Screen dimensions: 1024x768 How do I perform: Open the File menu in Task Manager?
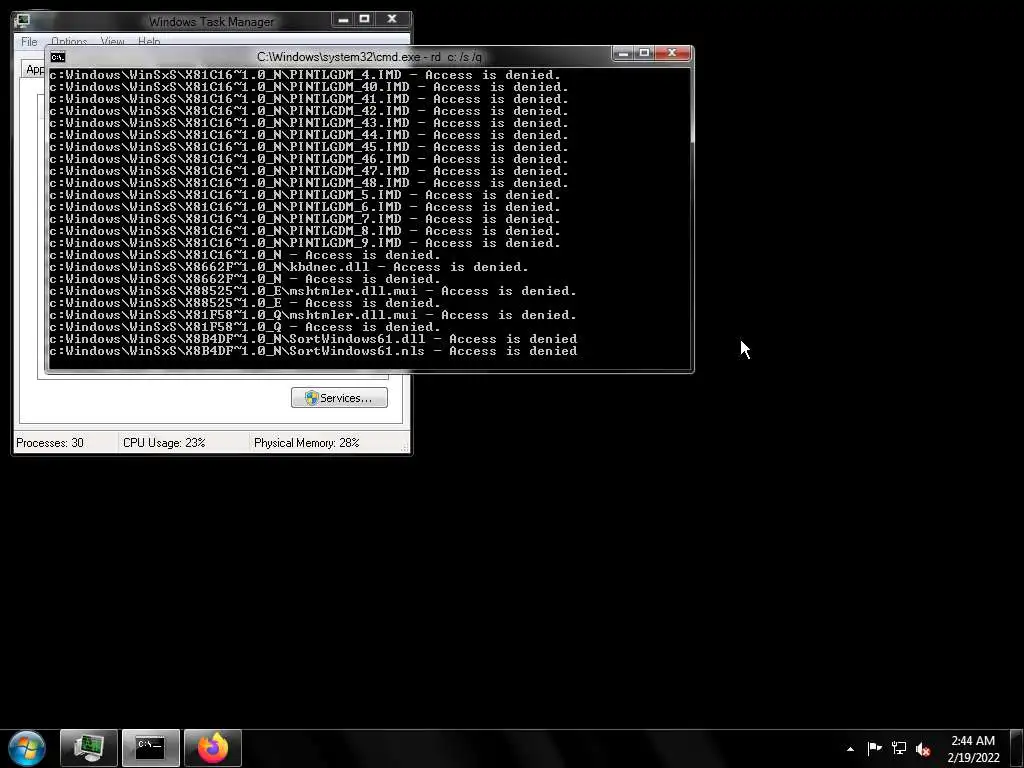[29, 42]
